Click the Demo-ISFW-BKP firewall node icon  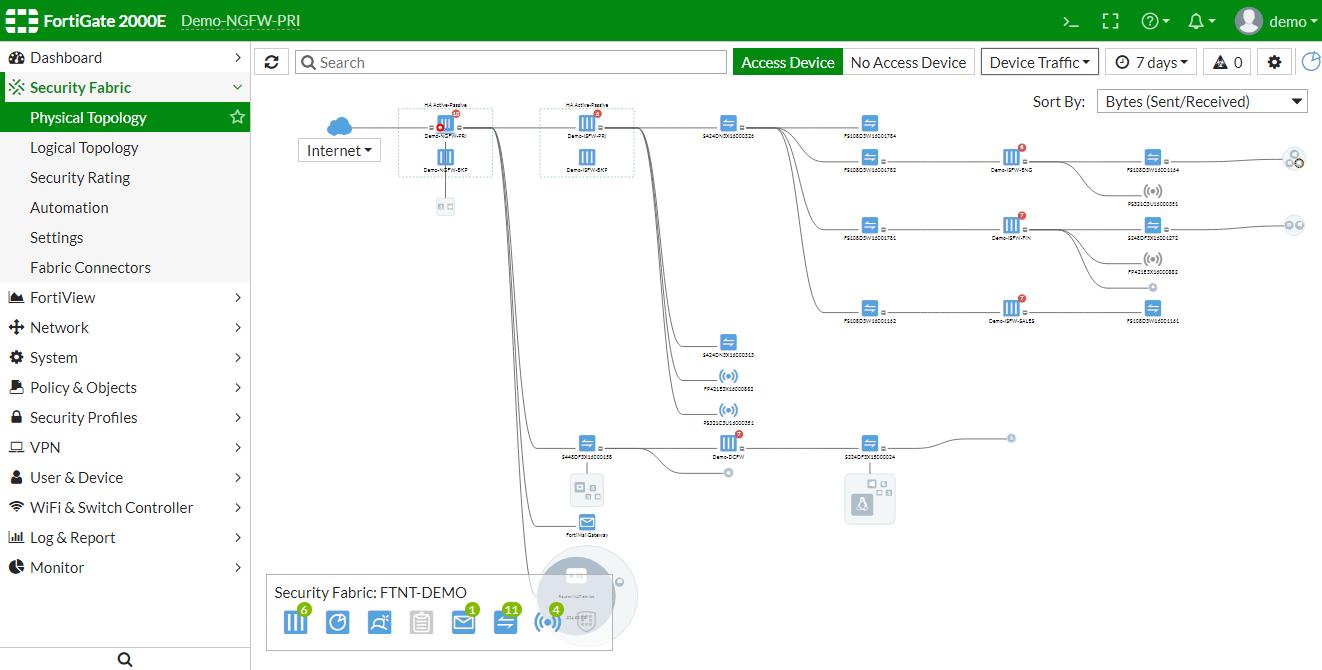(x=587, y=157)
